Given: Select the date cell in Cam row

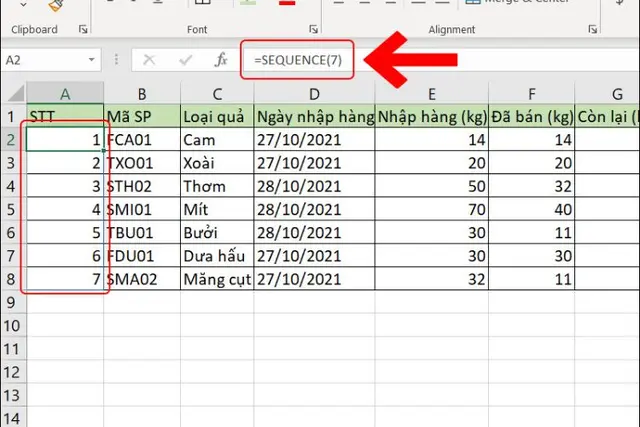Looking at the screenshot, I should coord(314,140).
